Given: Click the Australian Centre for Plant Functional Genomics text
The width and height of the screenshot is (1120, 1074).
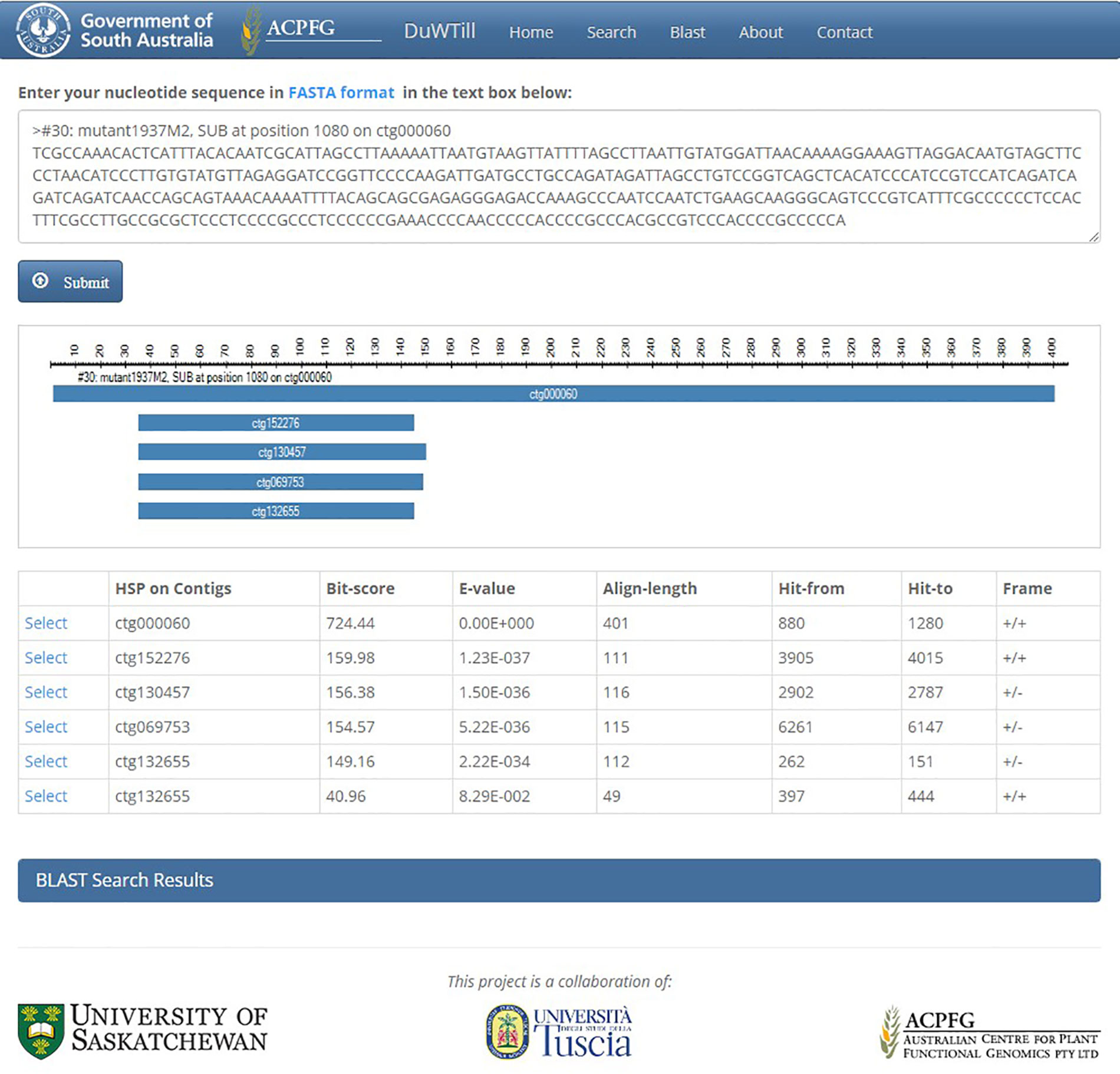Looking at the screenshot, I should pyautogui.click(x=1001, y=1046).
